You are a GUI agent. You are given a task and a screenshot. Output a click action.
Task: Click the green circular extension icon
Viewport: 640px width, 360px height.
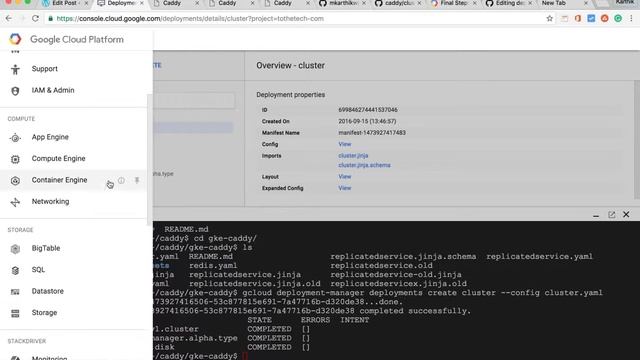coord(618,18)
